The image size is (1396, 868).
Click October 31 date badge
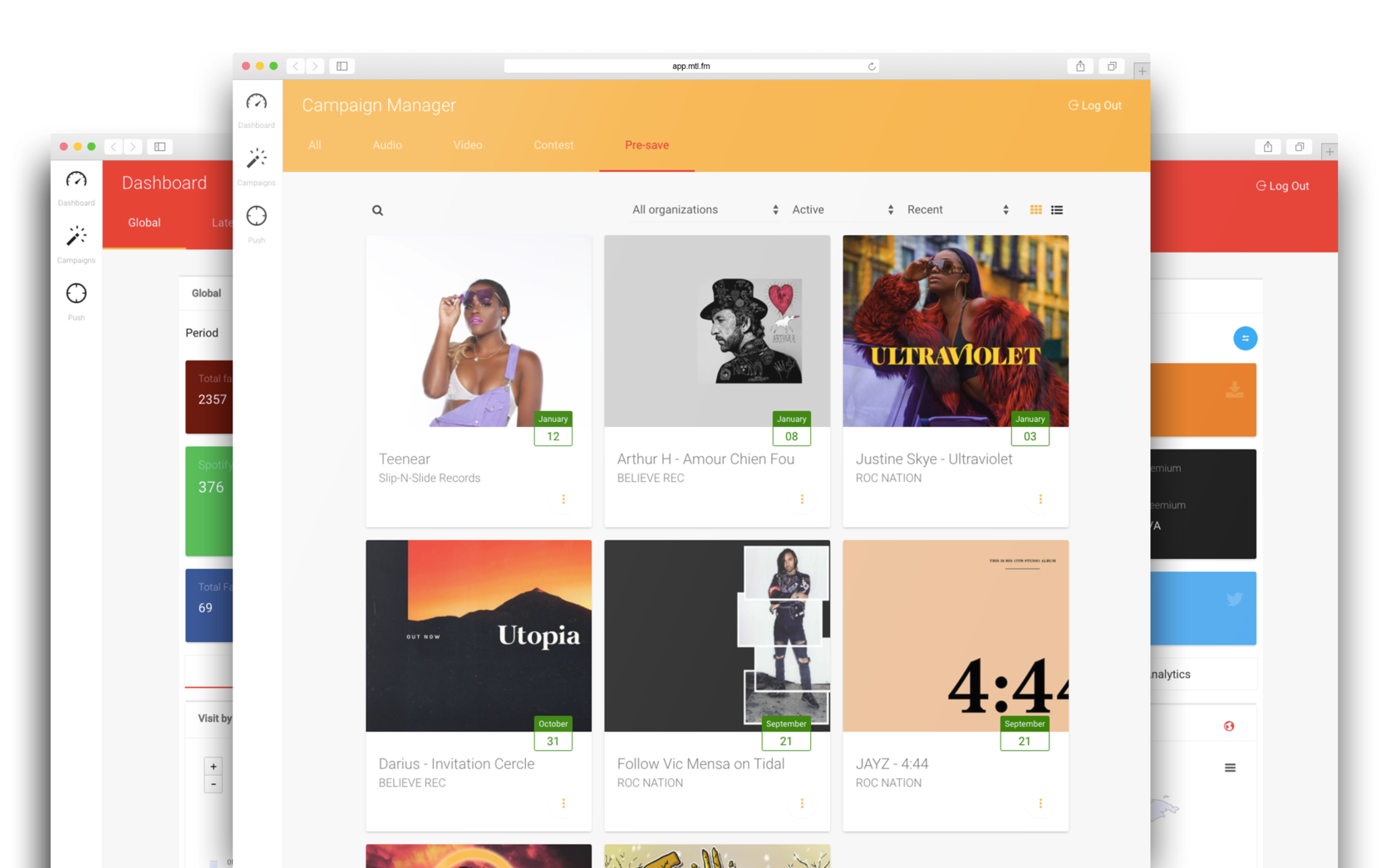[553, 733]
